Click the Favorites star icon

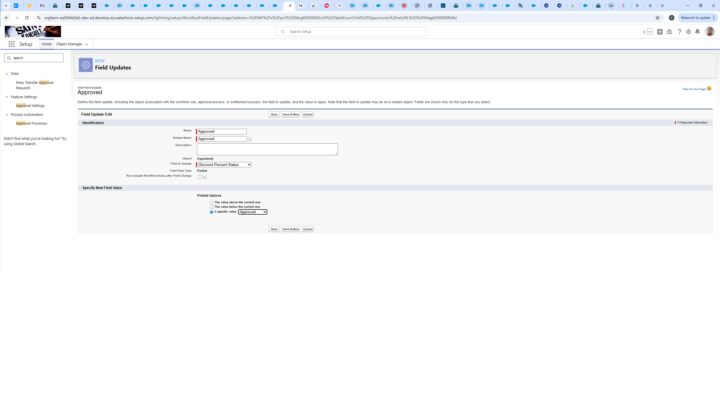pos(645,32)
